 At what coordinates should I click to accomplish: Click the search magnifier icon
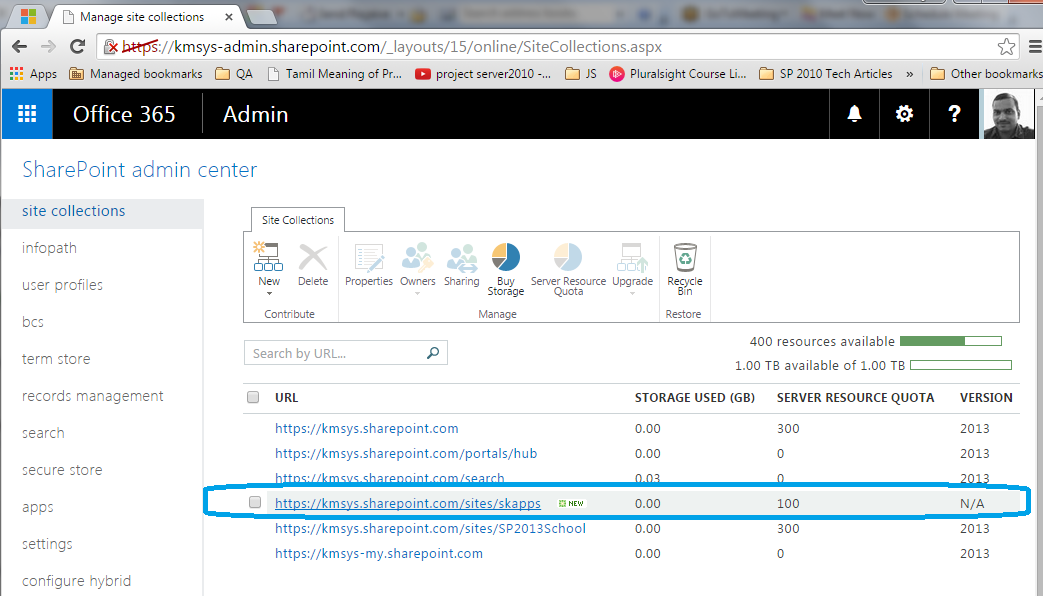[432, 353]
